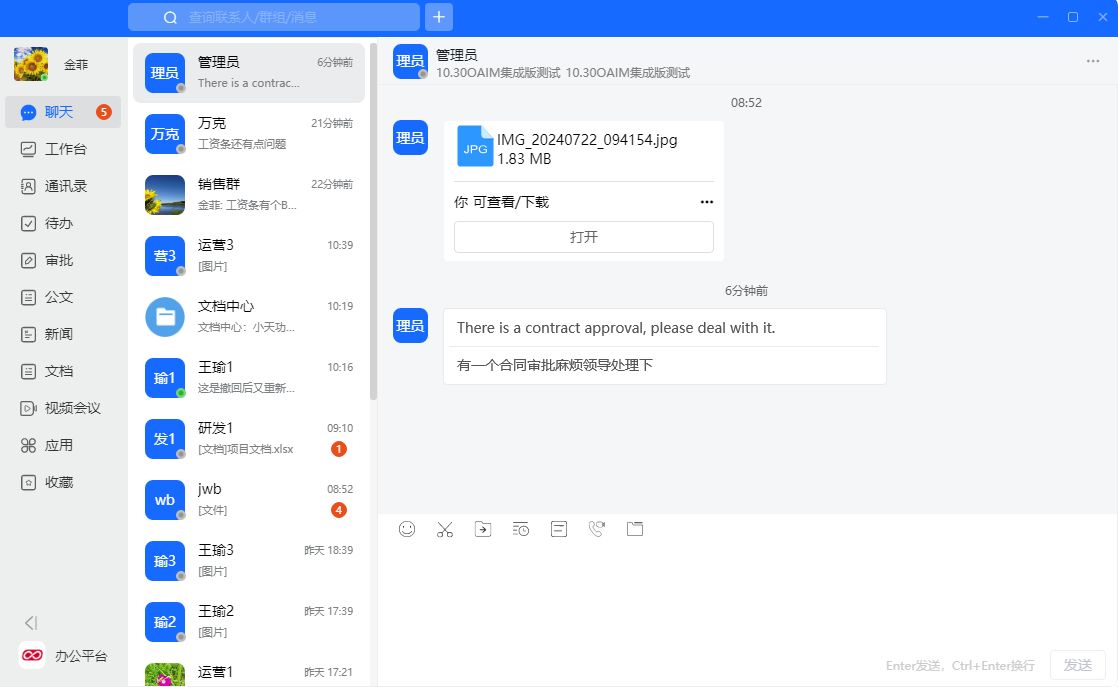Click the send file folder icon
This screenshot has width=1118, height=687.
[x=634, y=529]
